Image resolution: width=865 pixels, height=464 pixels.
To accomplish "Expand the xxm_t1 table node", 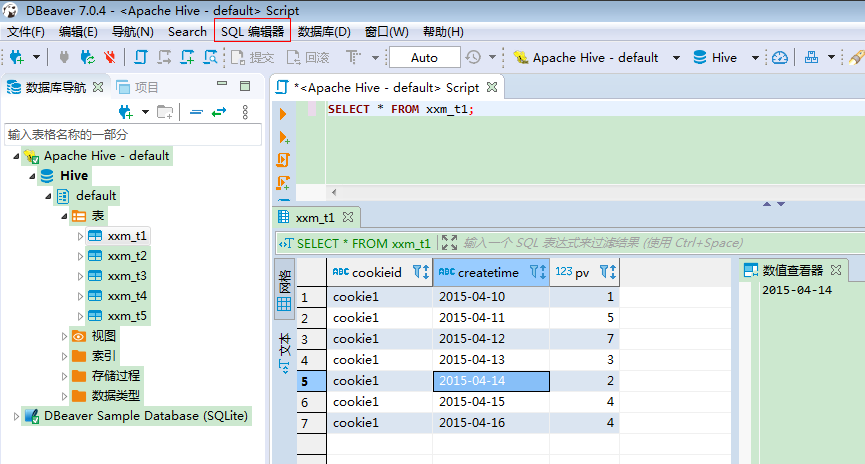I will (80, 236).
